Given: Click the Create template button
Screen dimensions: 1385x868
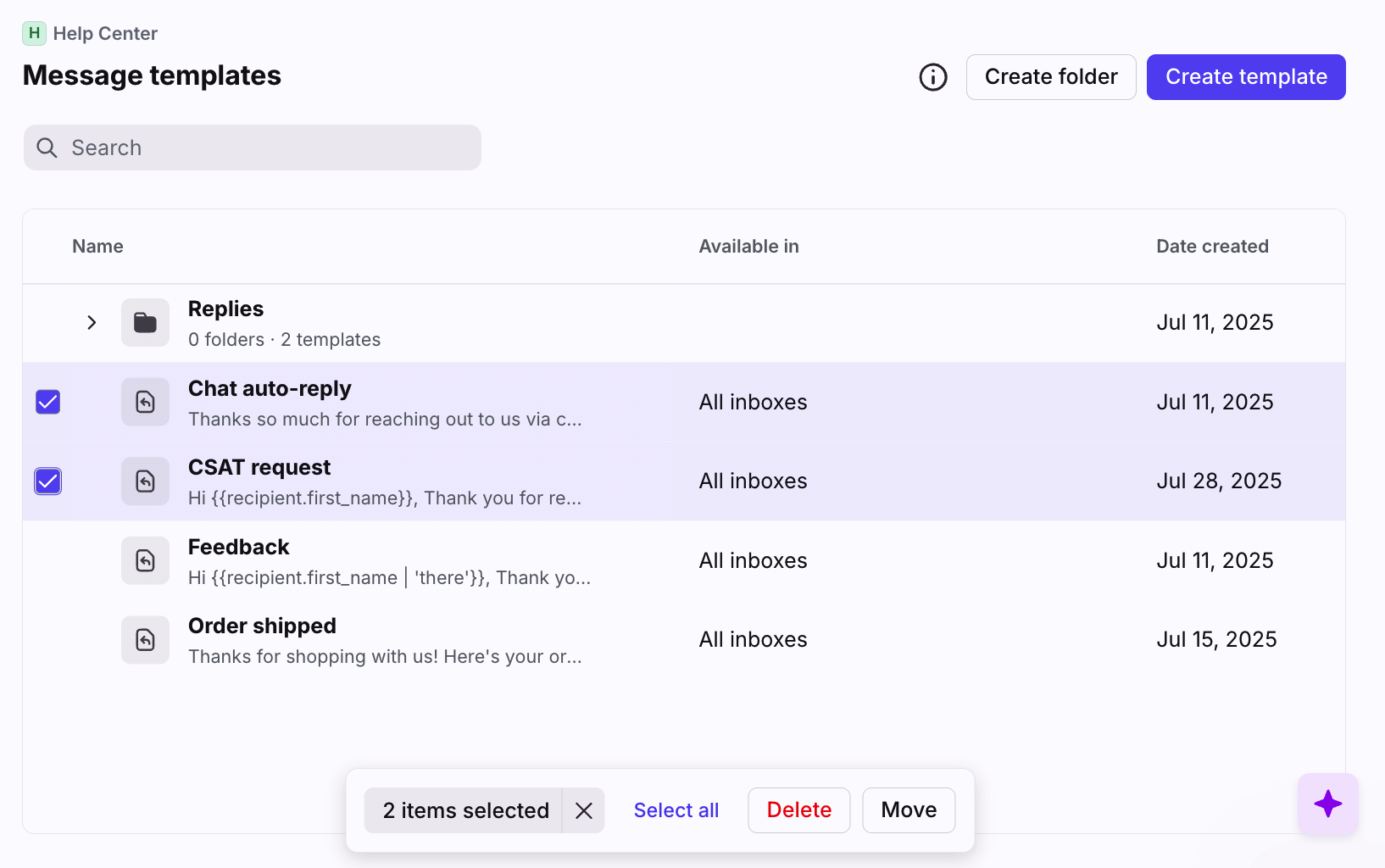Looking at the screenshot, I should coord(1245,77).
